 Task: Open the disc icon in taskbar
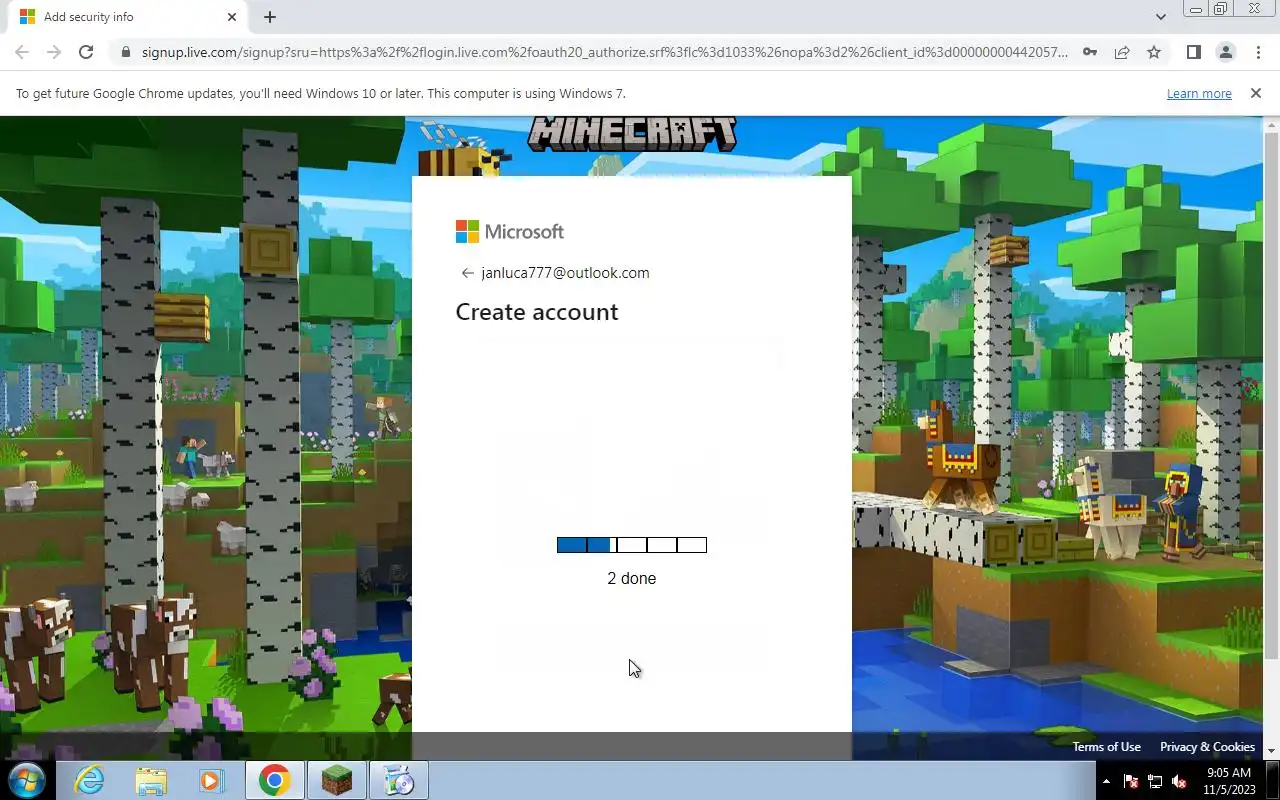[x=399, y=780]
